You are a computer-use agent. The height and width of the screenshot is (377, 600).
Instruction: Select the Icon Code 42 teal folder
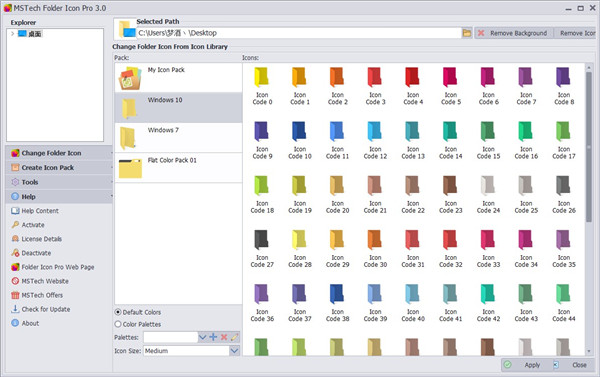click(488, 303)
